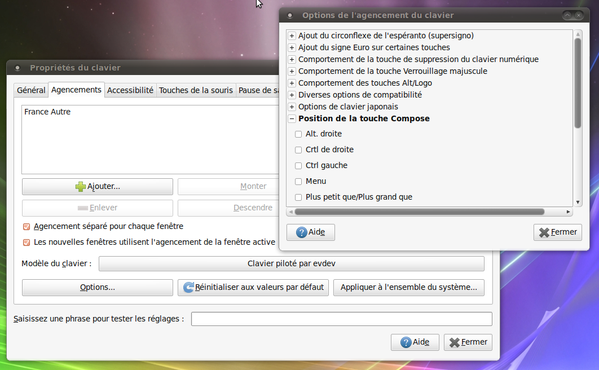Toggle Agencement séparé pour chaque fenêtre
The image size is (599, 370).
(26, 226)
